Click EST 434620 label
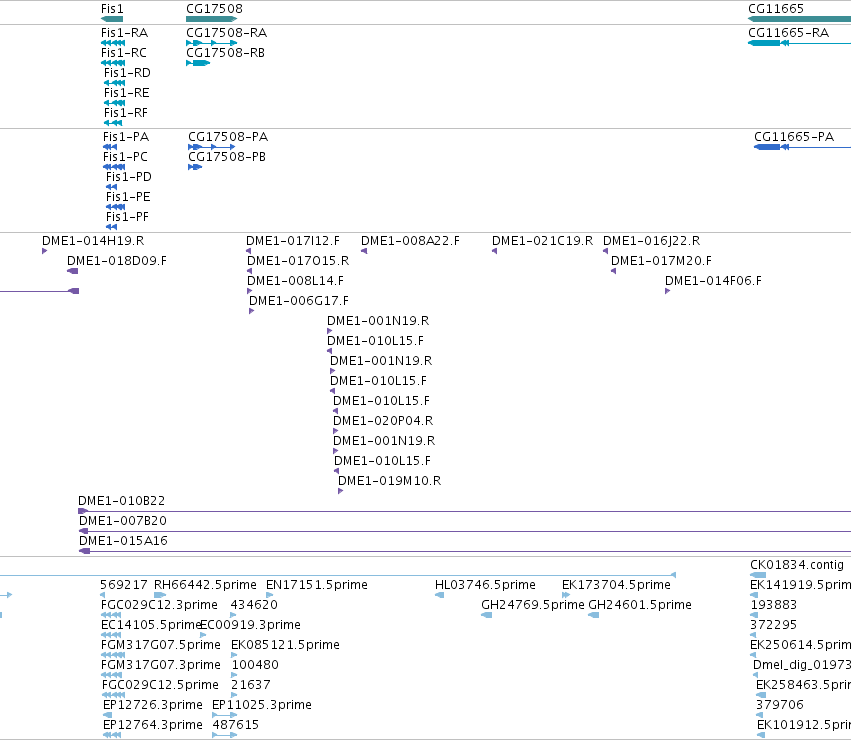Screen dimensions: 851x740 (x=254, y=605)
